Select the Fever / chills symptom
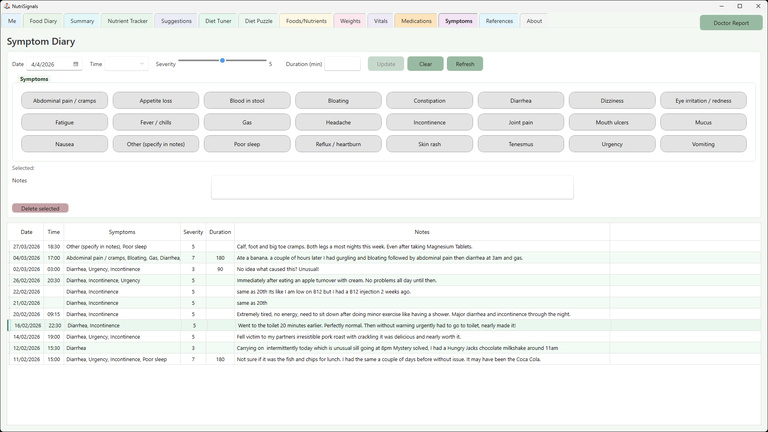Image resolution: width=768 pixels, height=432 pixels. [x=156, y=122]
